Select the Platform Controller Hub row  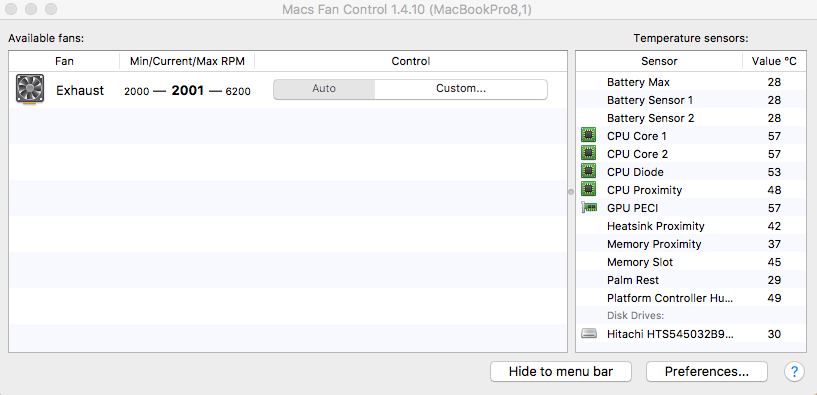point(690,298)
